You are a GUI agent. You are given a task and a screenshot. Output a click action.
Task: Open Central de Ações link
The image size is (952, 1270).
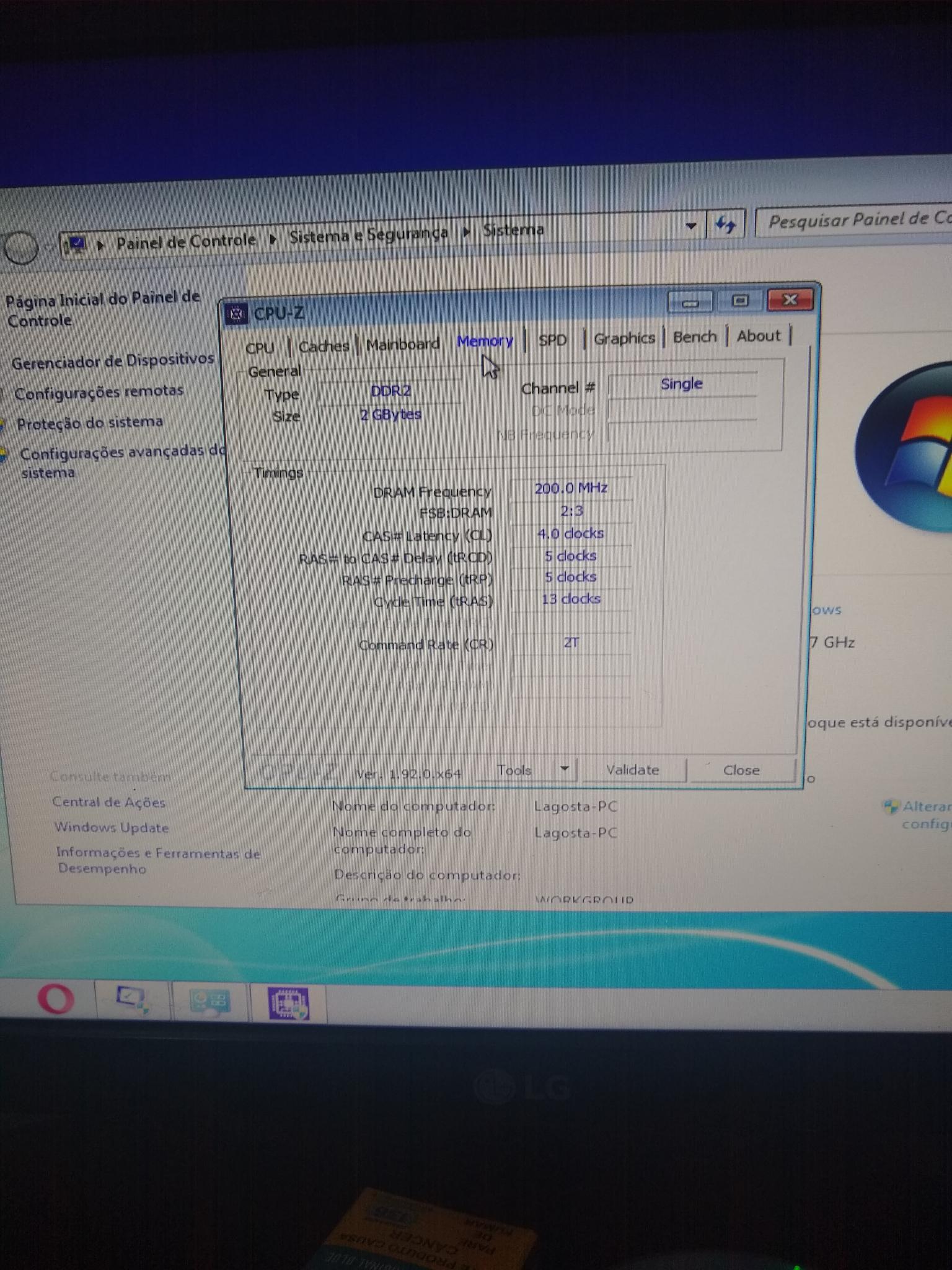109,802
